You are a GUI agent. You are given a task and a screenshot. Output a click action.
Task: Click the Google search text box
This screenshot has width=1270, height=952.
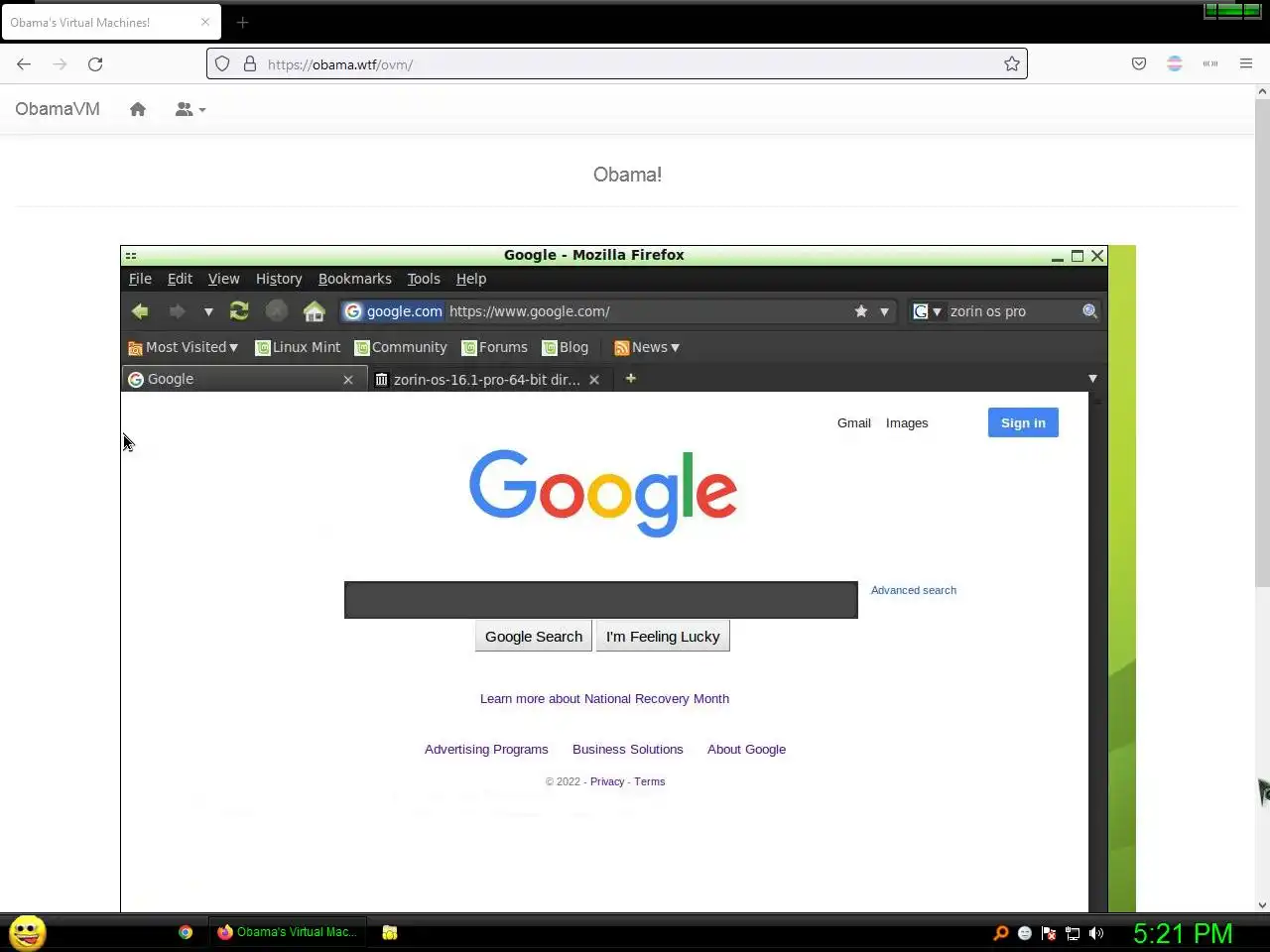(x=601, y=600)
